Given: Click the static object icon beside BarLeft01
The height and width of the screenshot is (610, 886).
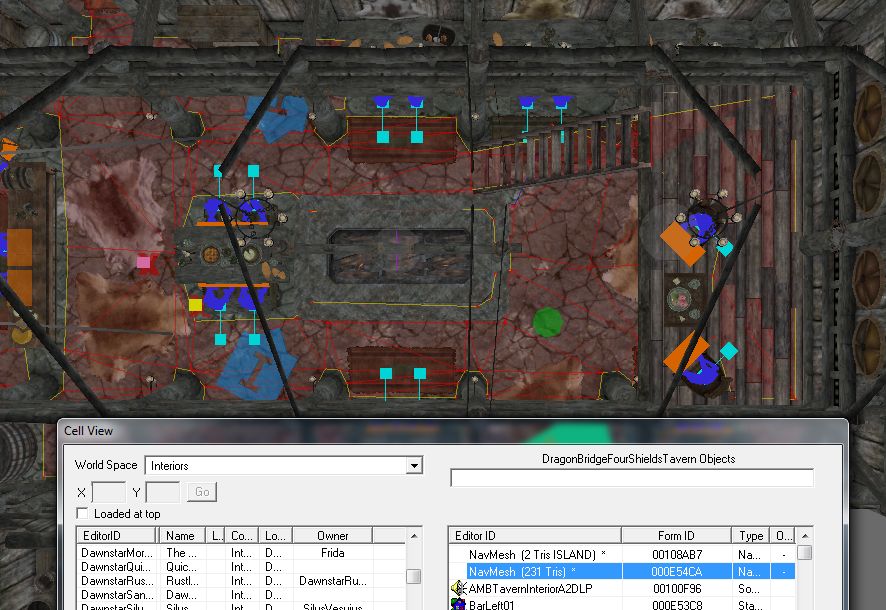Looking at the screenshot, I should coord(458,604).
